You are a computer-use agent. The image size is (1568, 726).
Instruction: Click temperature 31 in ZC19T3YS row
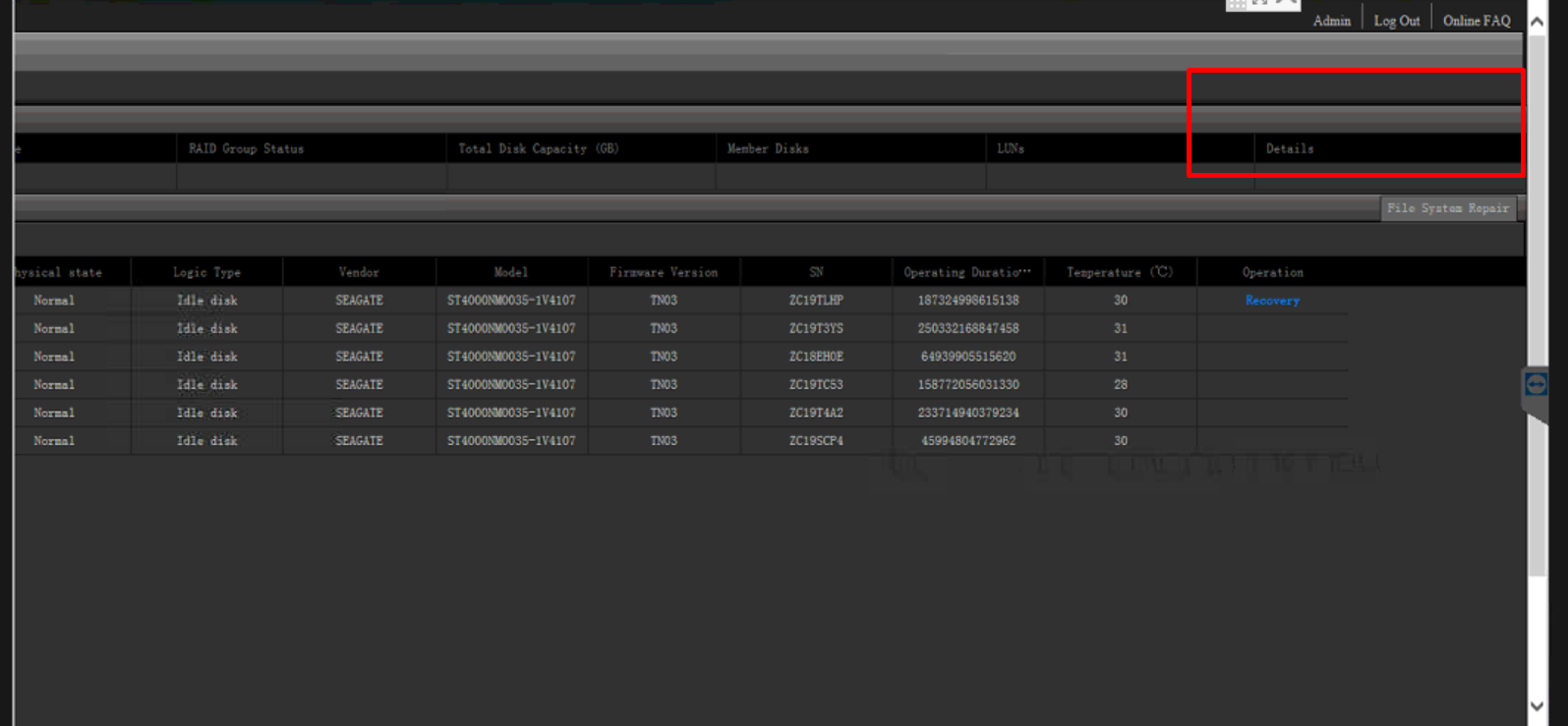[1121, 328]
